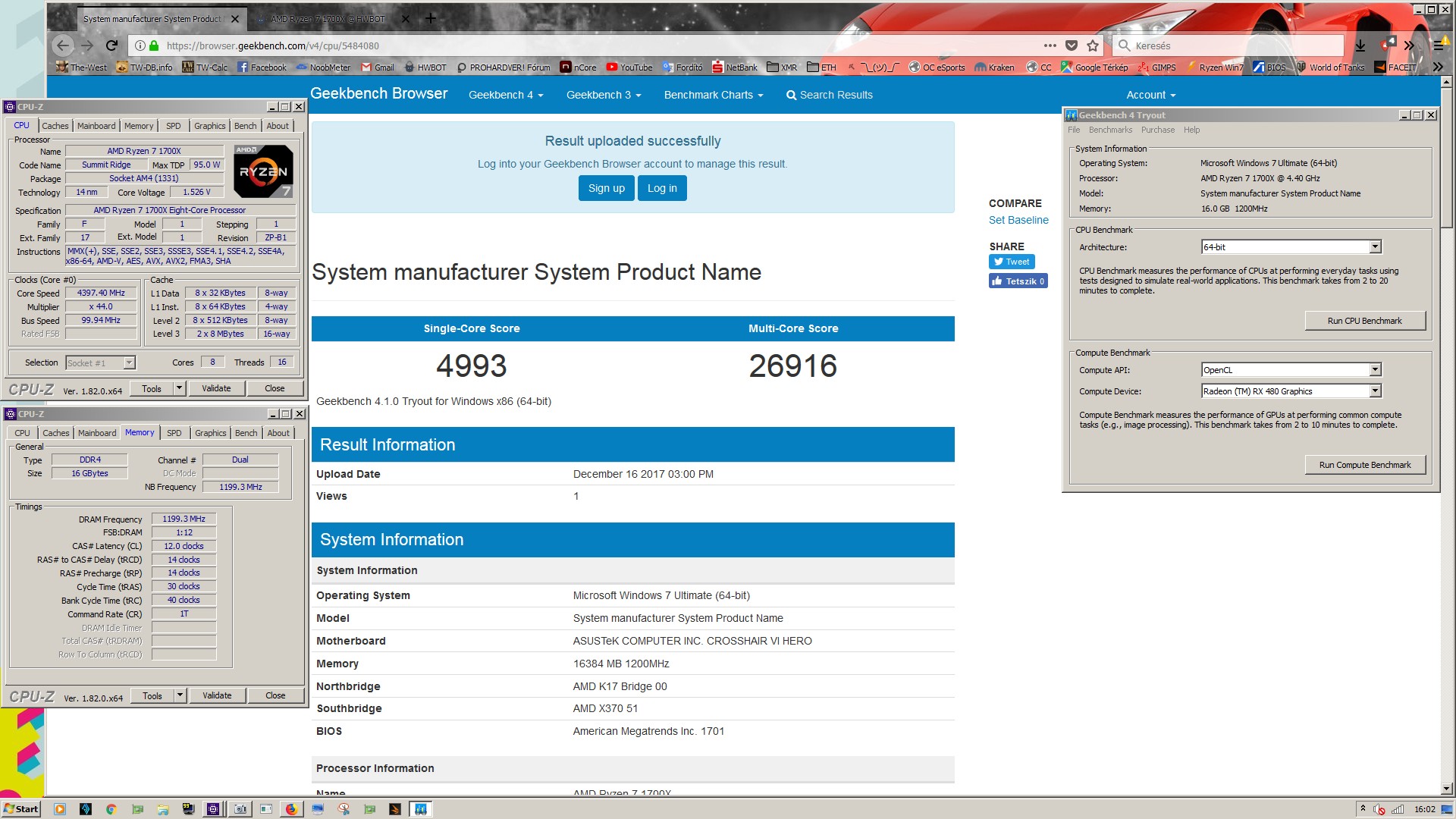Expand the Geekbench 4 menu
Image resolution: width=1456 pixels, height=819 pixels.
click(506, 95)
